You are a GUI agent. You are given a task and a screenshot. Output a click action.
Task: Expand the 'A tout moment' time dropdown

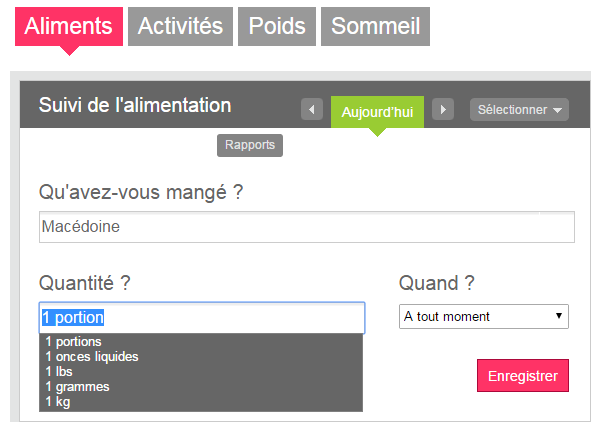point(484,316)
